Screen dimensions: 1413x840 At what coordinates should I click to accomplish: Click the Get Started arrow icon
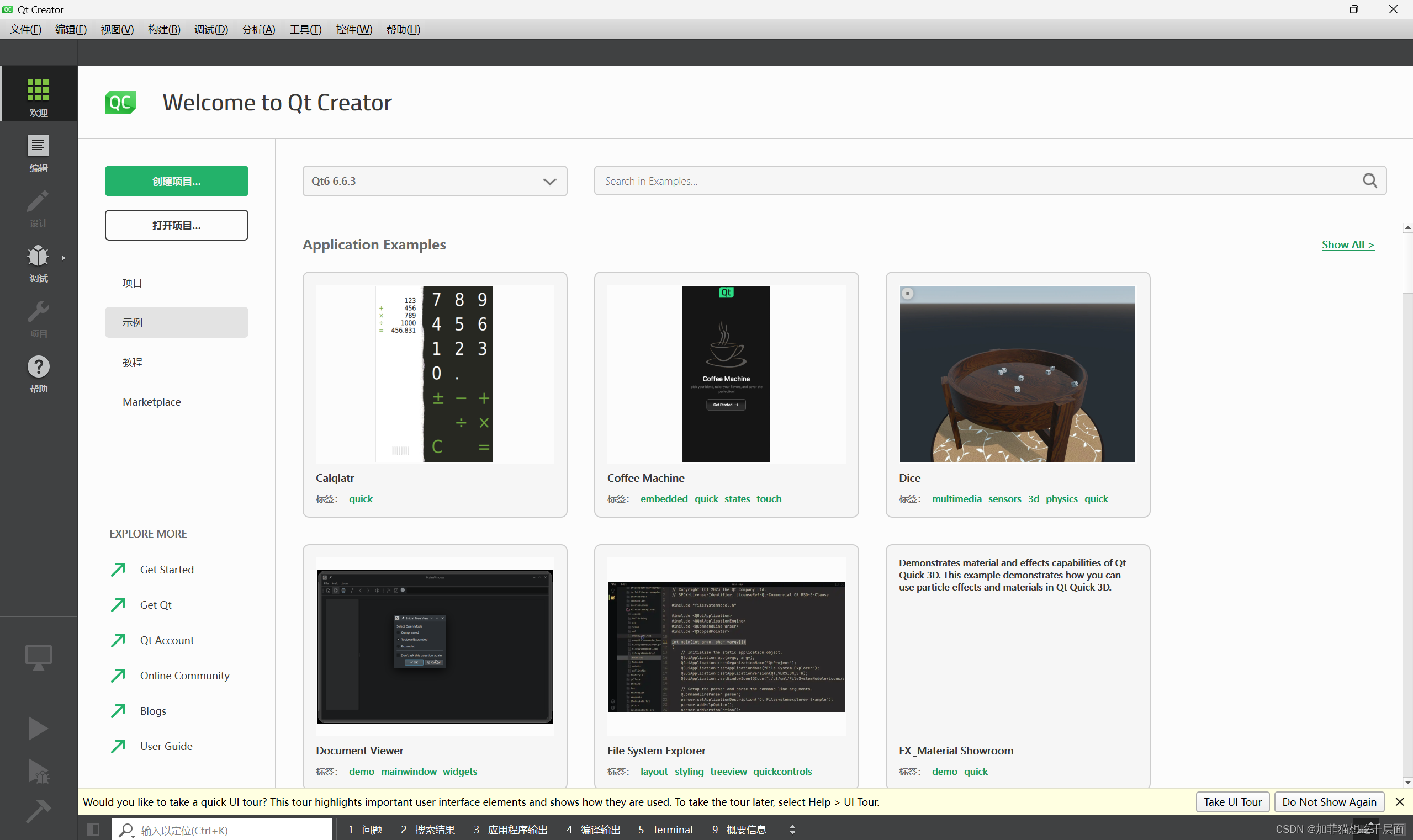(118, 570)
